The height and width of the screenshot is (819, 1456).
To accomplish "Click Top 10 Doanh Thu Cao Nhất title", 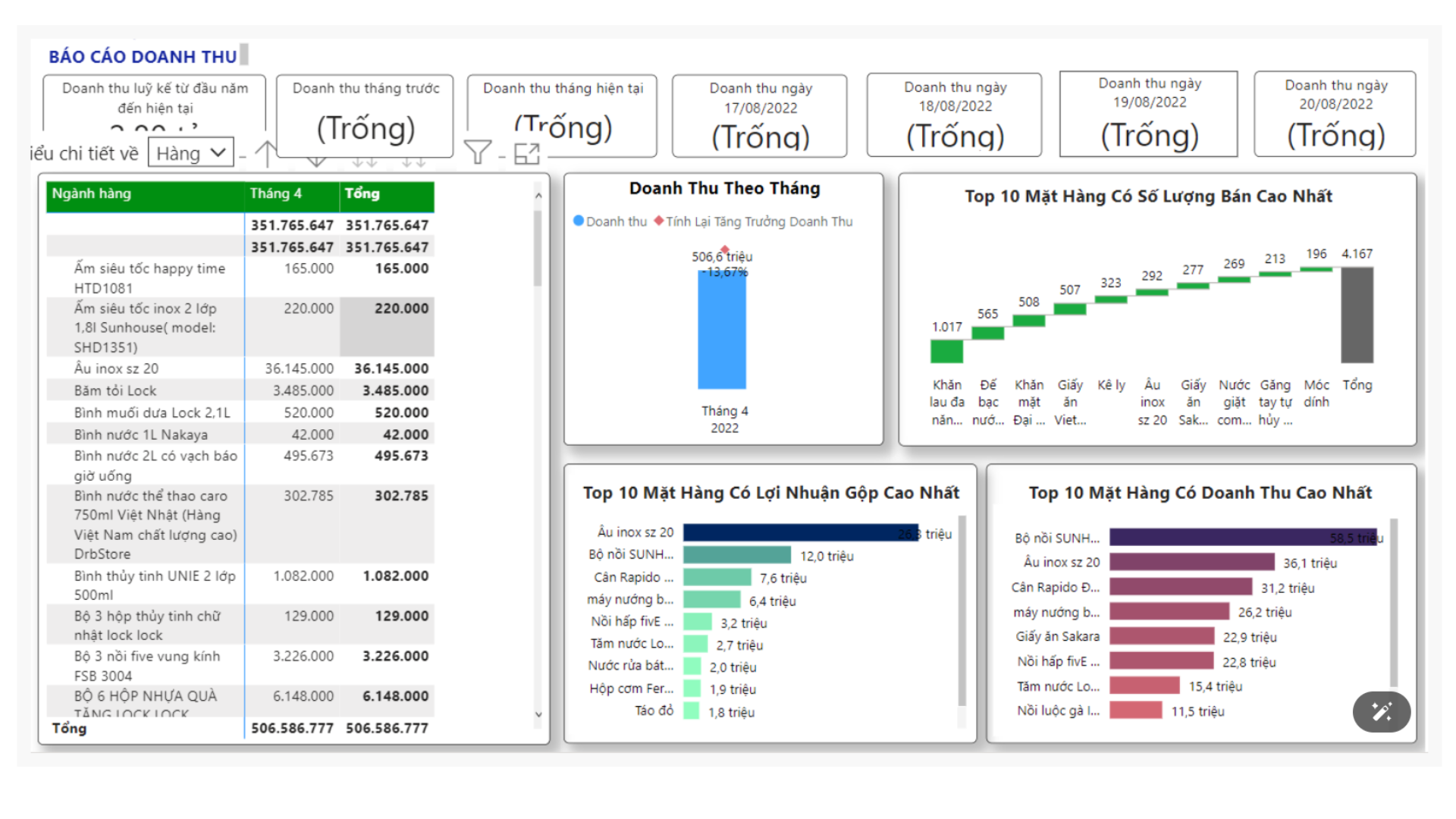I will tap(1200, 493).
